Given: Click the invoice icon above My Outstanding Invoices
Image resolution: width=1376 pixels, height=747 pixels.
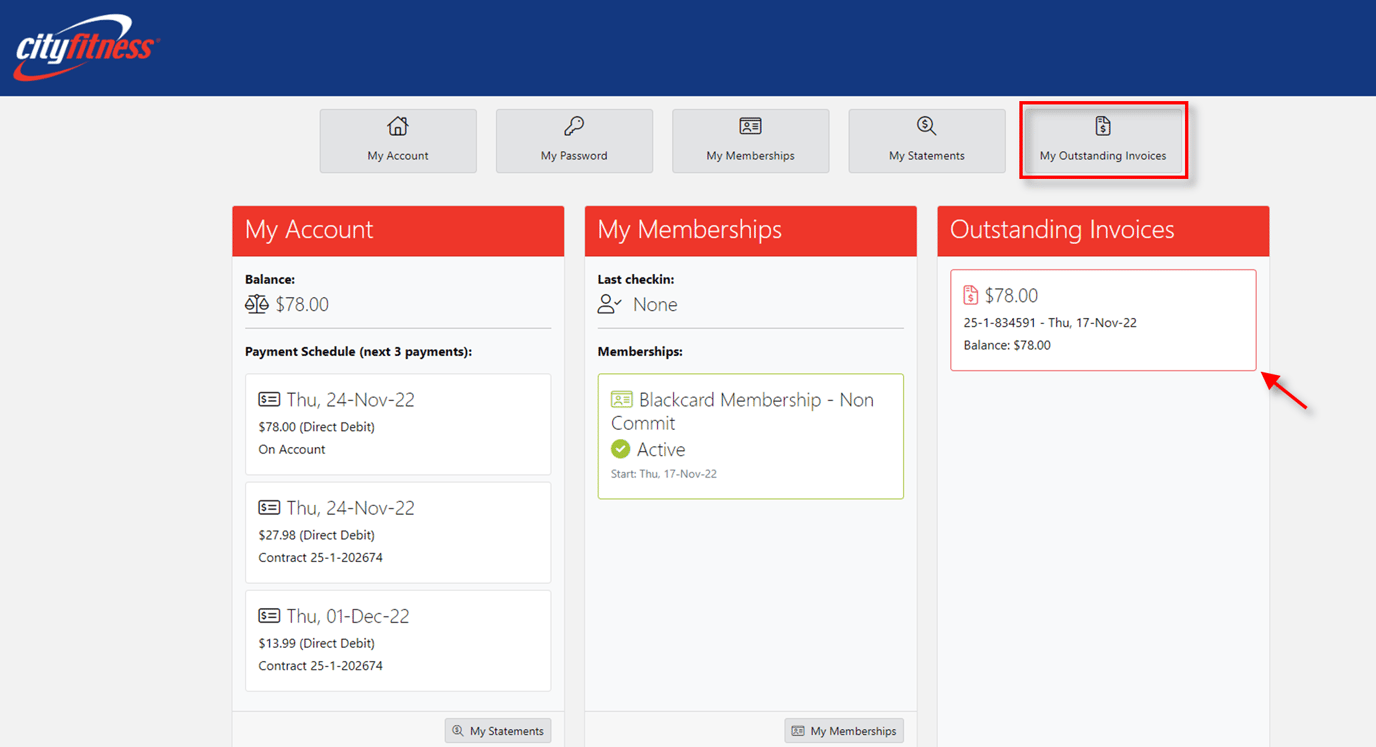Looking at the screenshot, I should click(1102, 126).
